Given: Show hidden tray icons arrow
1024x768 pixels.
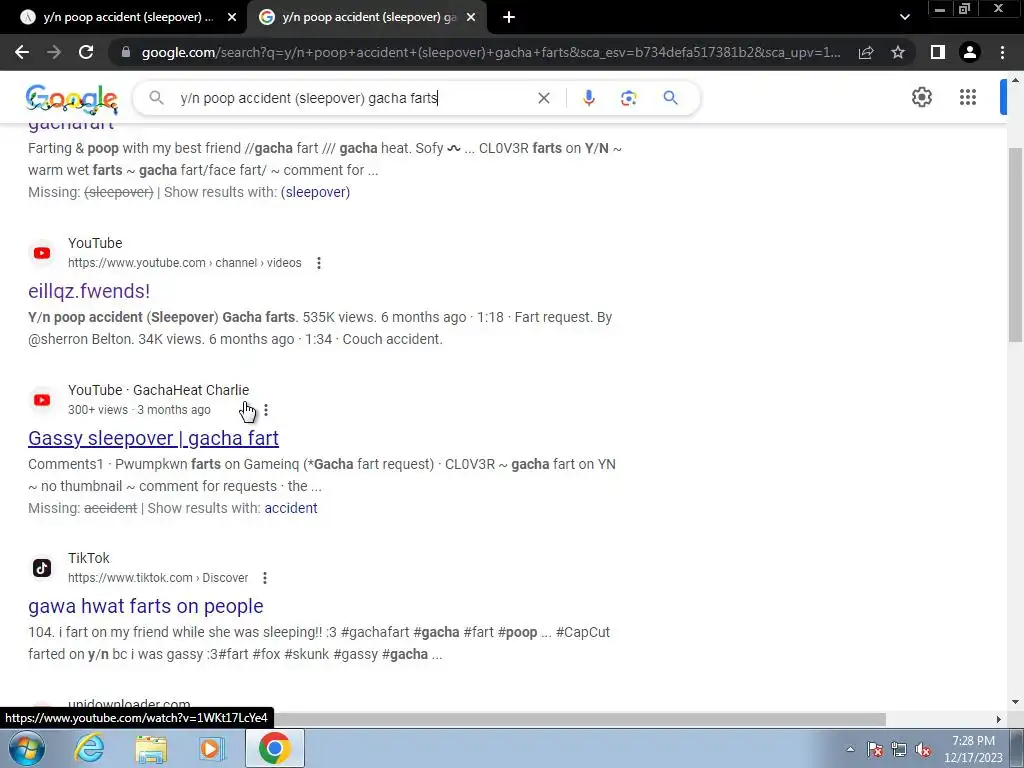Looking at the screenshot, I should [850, 749].
